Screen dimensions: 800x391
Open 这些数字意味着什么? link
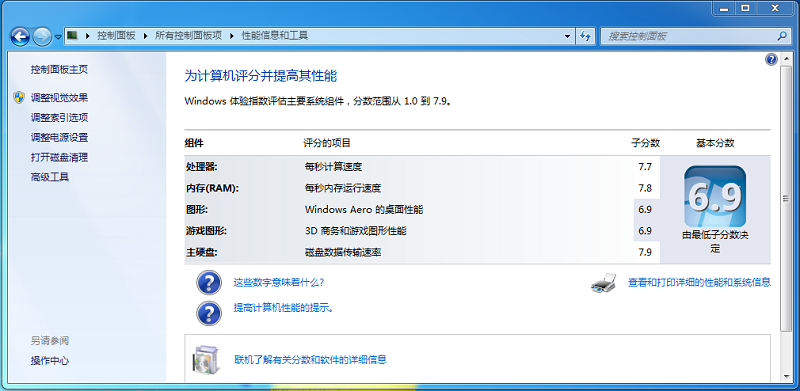coord(279,282)
